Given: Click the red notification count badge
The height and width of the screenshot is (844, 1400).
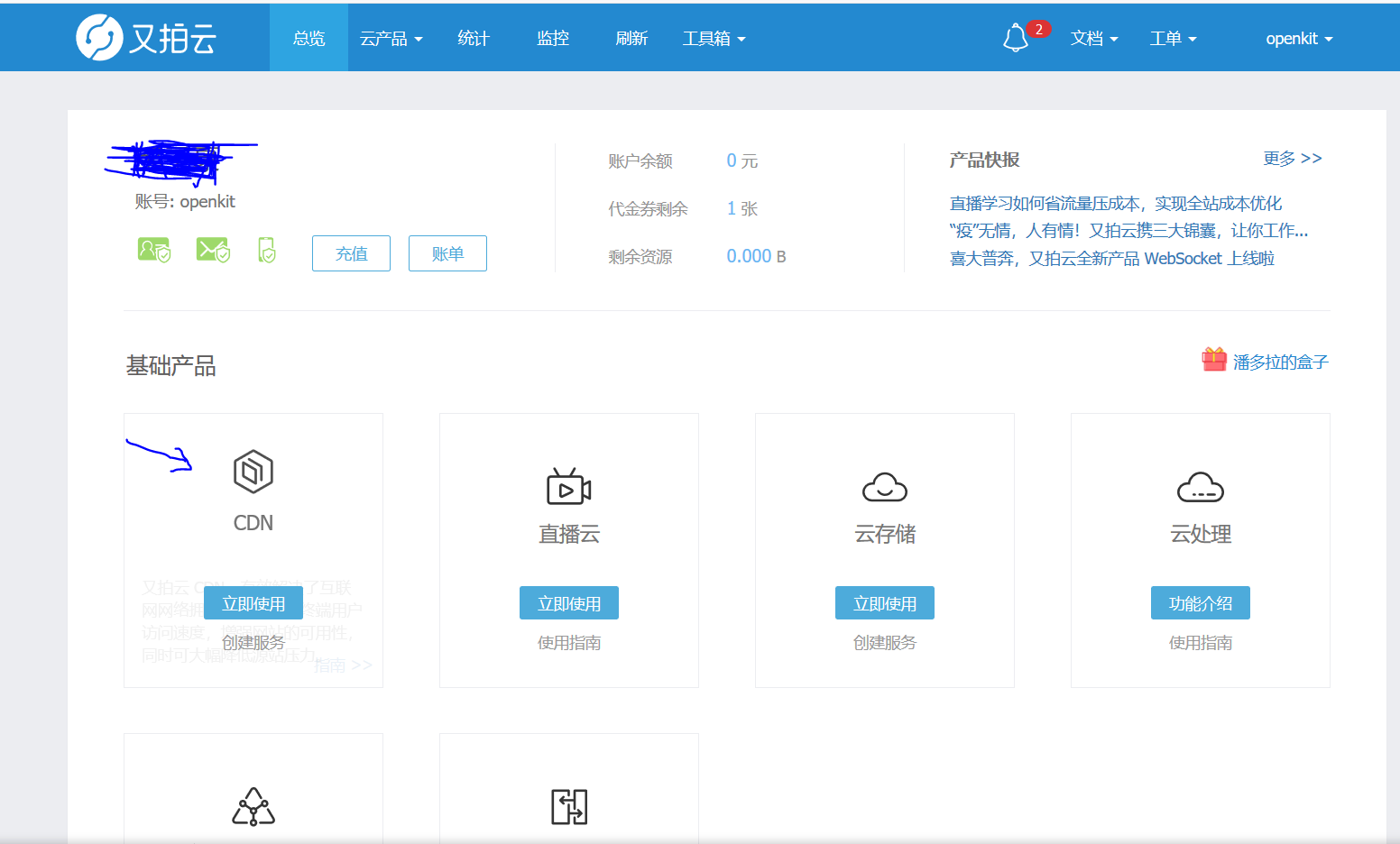Looking at the screenshot, I should coord(1039,29).
